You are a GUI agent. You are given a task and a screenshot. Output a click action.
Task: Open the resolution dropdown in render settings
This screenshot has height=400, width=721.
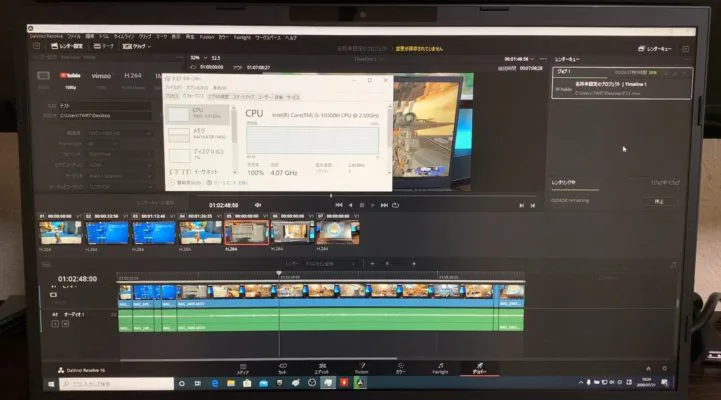coord(120,133)
